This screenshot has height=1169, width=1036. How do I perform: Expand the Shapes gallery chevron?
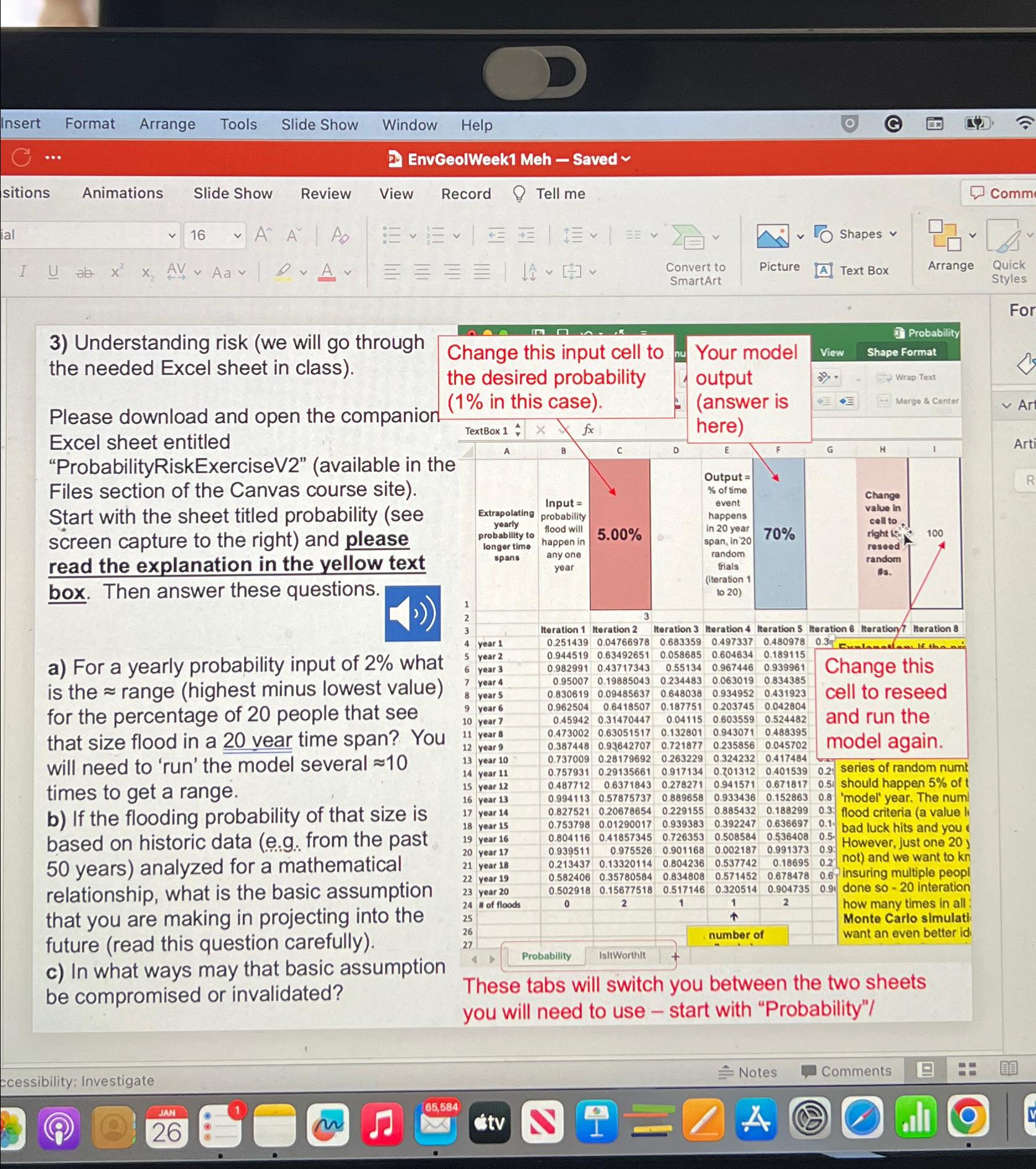click(894, 234)
